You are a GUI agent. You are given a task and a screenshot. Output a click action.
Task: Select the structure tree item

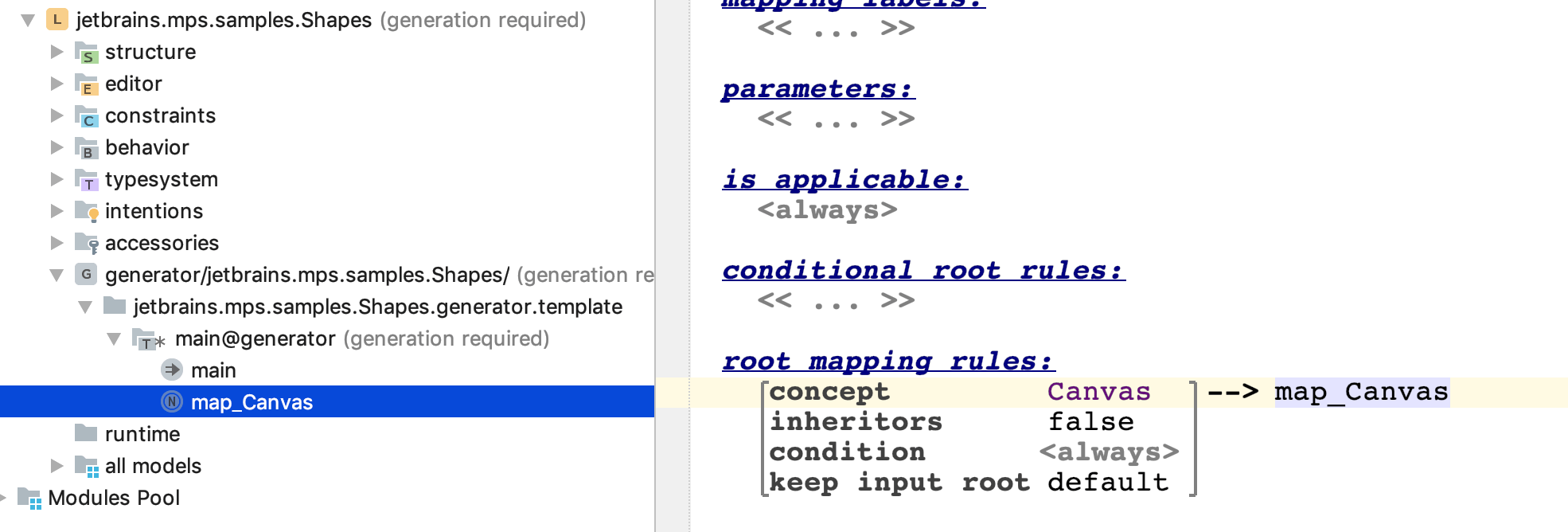150,52
